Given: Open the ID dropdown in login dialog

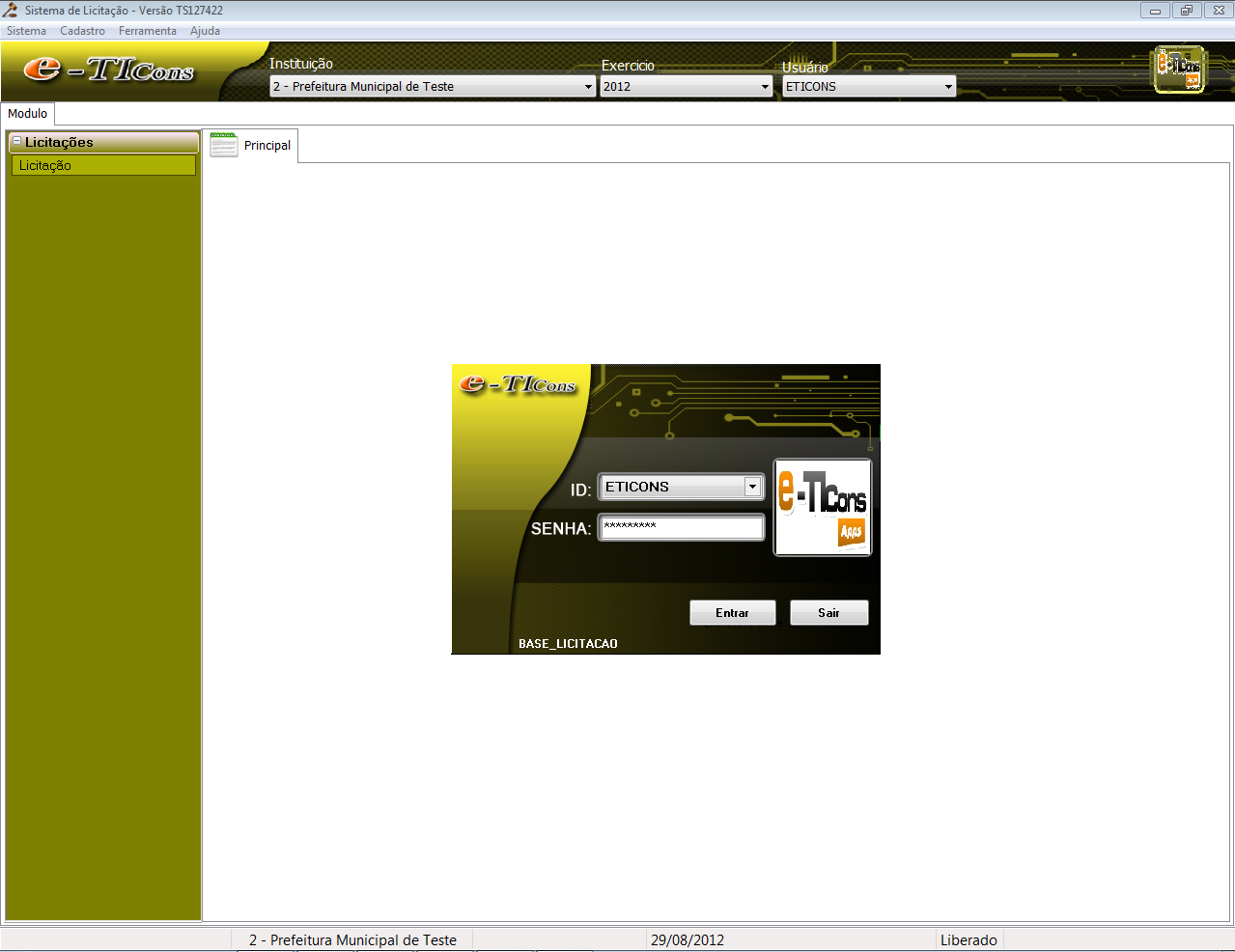Looking at the screenshot, I should point(752,488).
